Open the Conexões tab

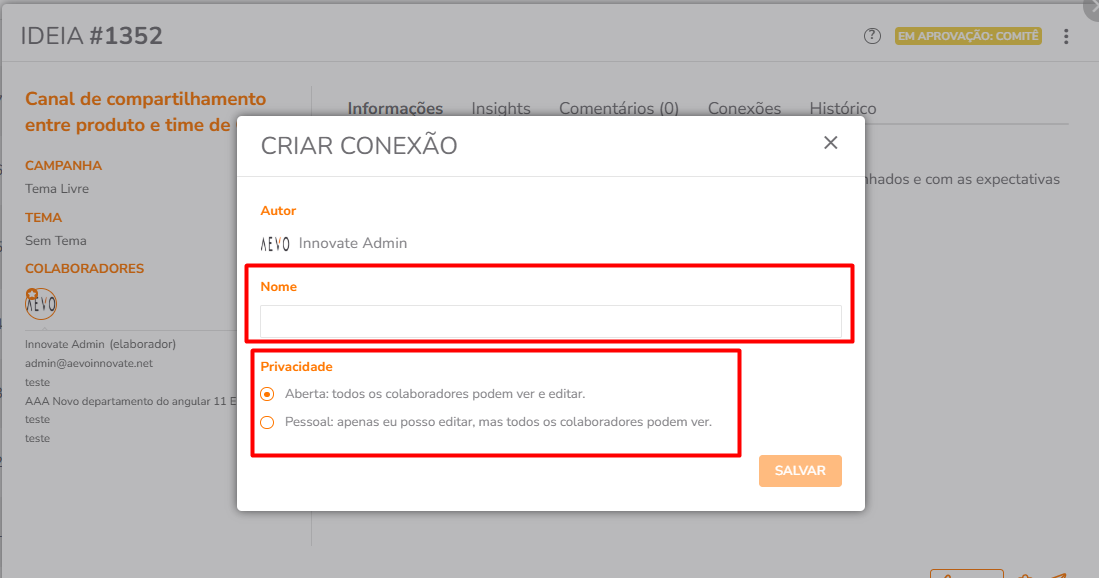[744, 108]
